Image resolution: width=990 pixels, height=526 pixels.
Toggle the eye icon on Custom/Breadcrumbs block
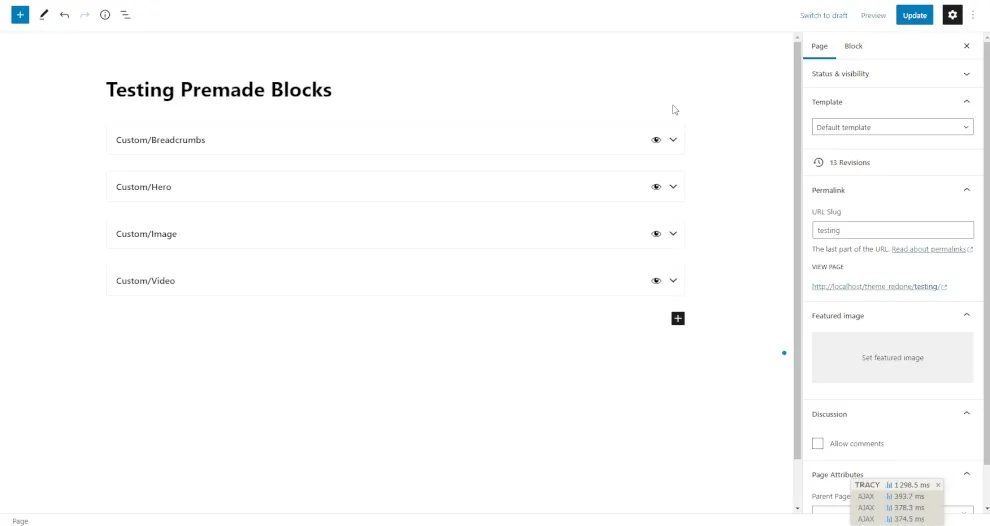pyautogui.click(x=656, y=140)
